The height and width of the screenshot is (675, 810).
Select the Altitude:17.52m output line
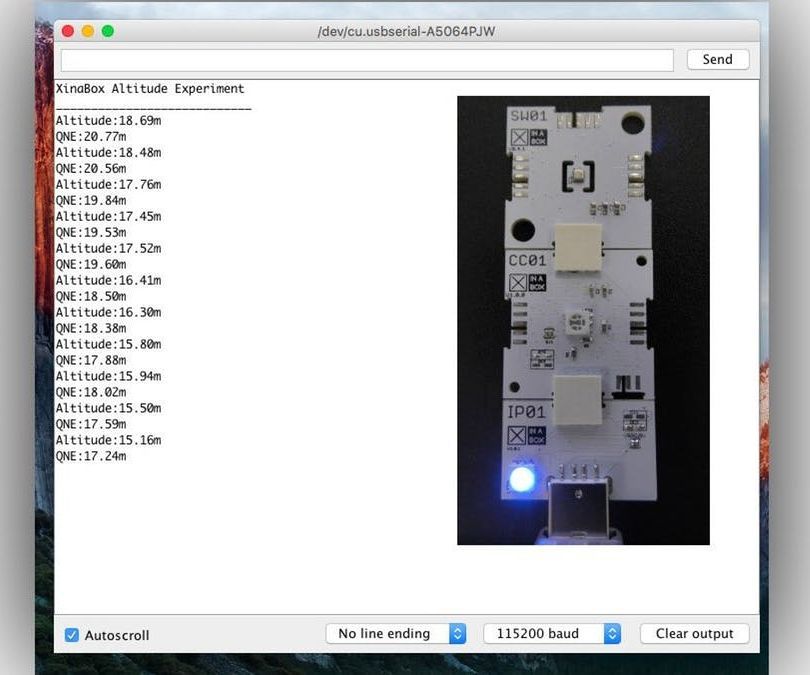point(108,249)
